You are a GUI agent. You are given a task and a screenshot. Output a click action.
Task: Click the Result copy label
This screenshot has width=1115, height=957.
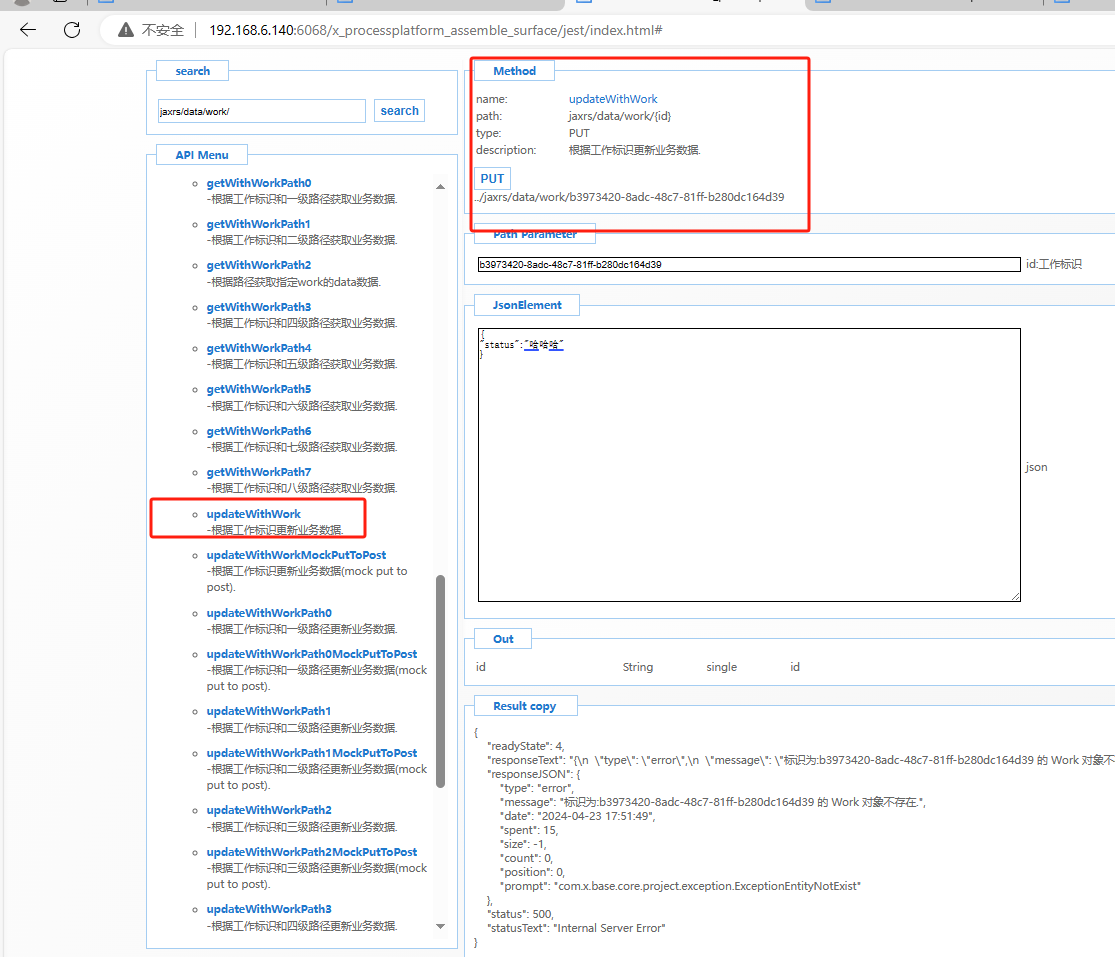click(525, 707)
